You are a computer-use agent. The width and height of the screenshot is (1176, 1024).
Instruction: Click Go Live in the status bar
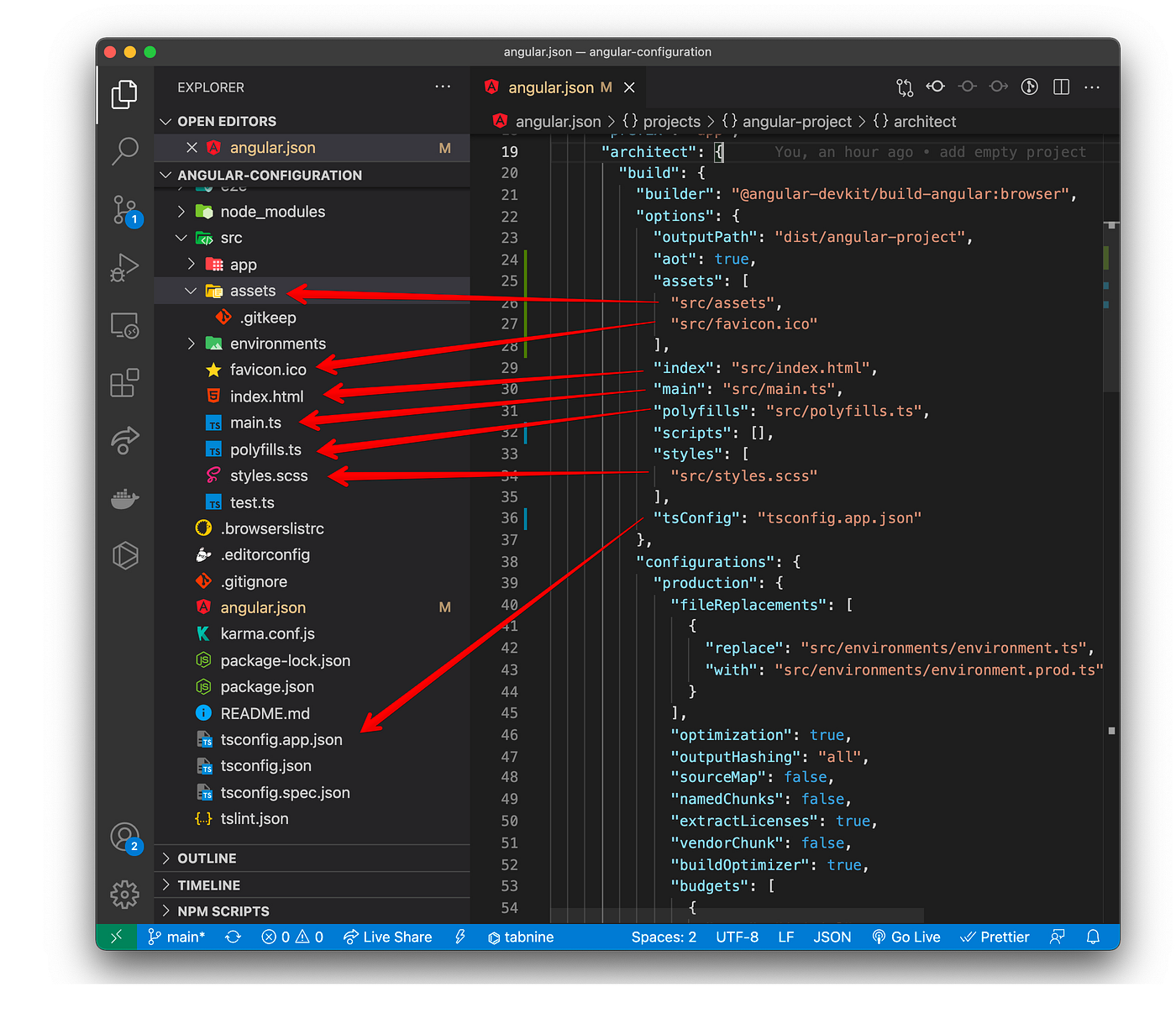click(906, 937)
